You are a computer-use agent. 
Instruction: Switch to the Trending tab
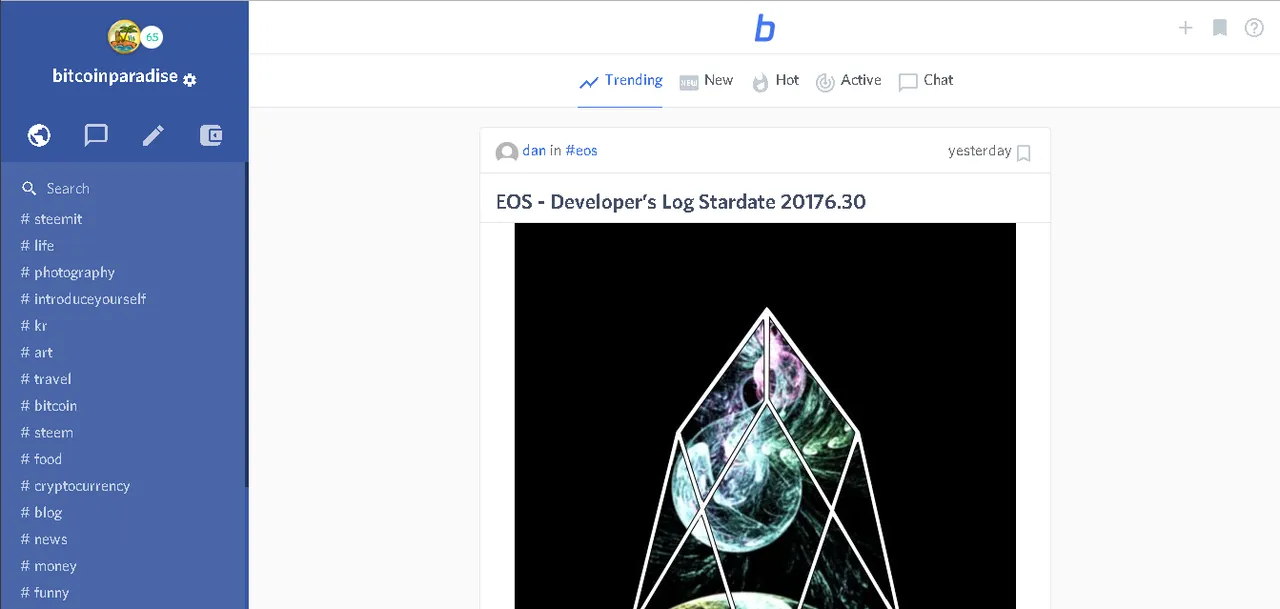tap(620, 80)
